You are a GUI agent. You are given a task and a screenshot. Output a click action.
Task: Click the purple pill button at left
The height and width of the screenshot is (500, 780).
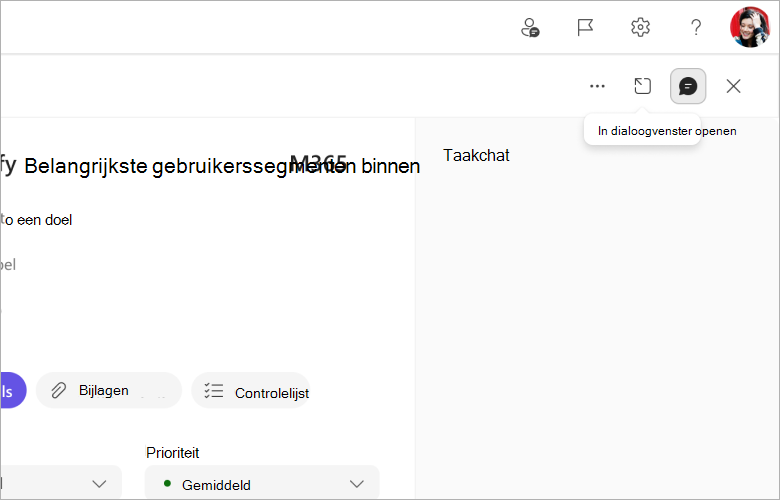(13, 391)
